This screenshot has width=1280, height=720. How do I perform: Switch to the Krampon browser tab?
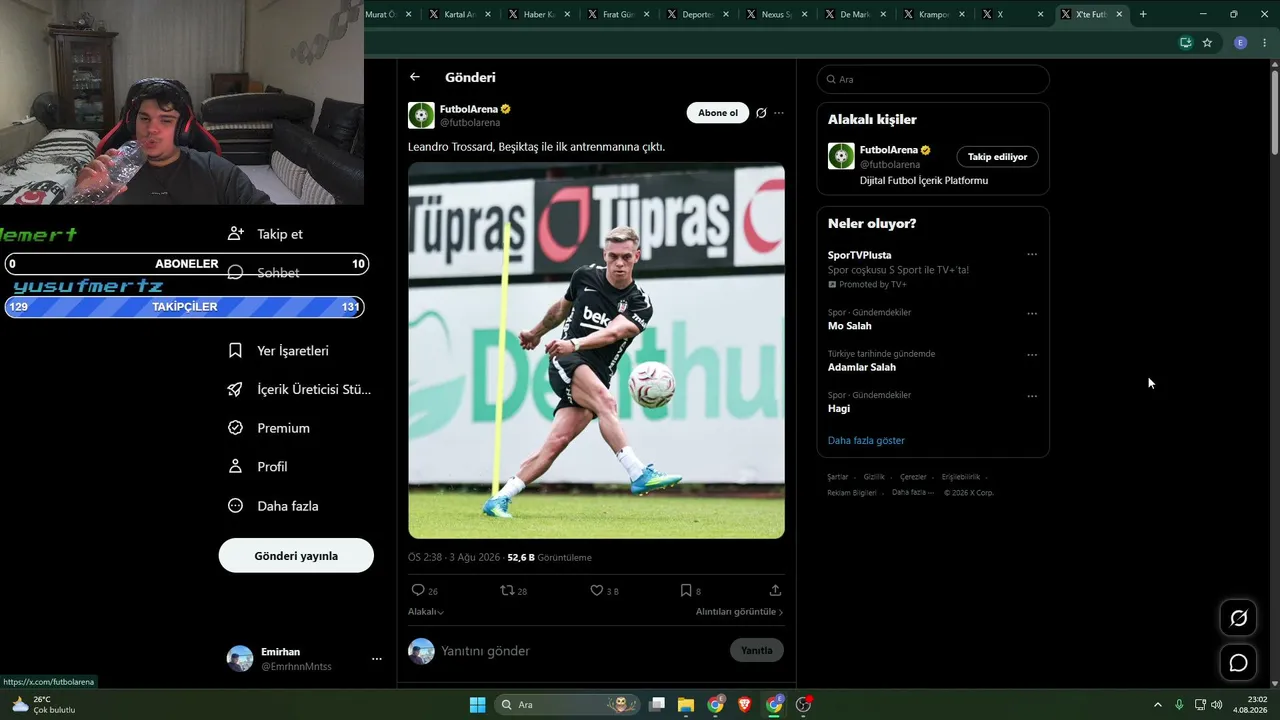point(934,15)
